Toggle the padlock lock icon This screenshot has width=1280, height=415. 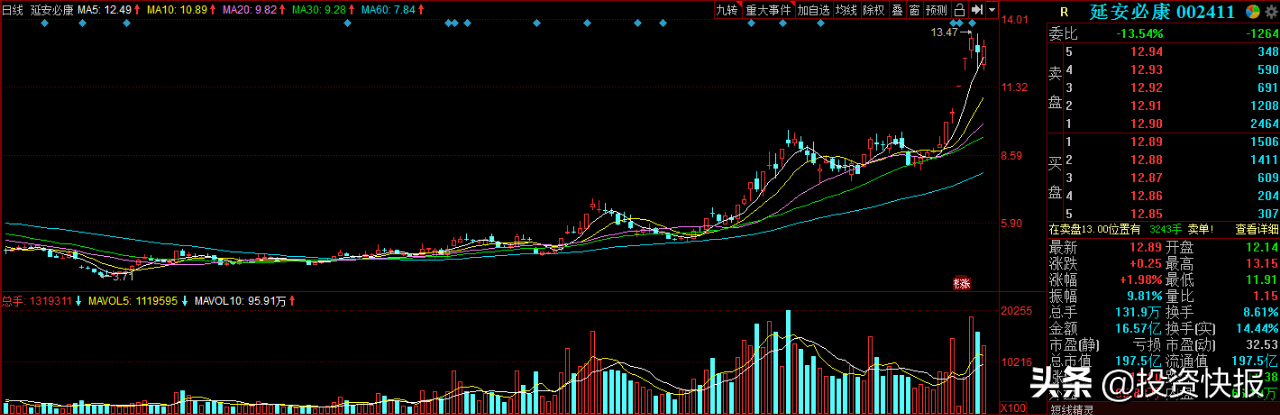pos(959,9)
